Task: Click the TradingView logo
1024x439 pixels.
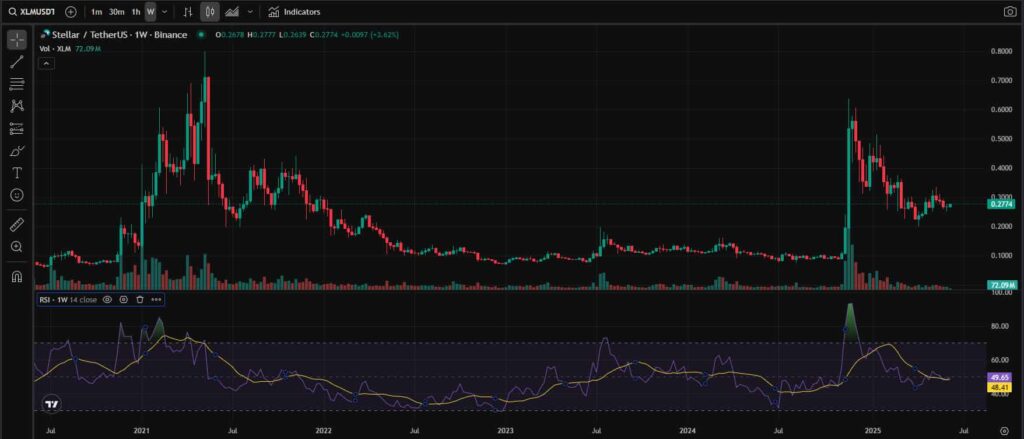Action: pyautogui.click(x=51, y=404)
